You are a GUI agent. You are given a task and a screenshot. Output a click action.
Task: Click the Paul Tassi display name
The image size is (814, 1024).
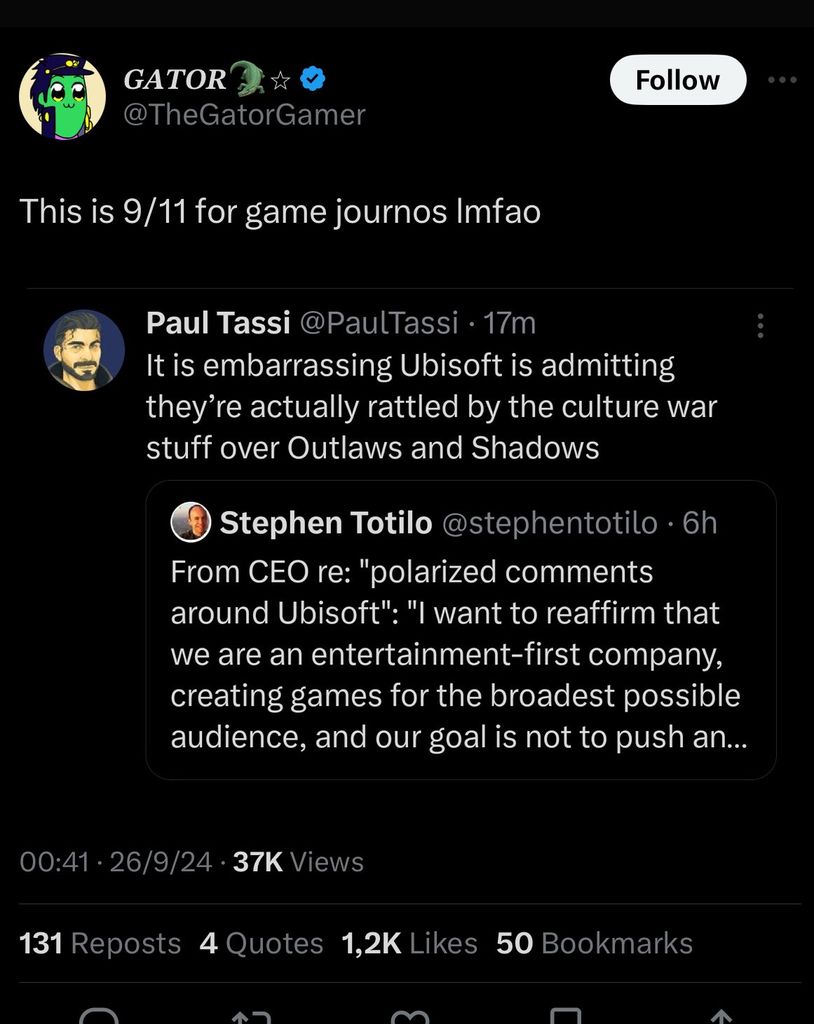pyautogui.click(x=218, y=323)
